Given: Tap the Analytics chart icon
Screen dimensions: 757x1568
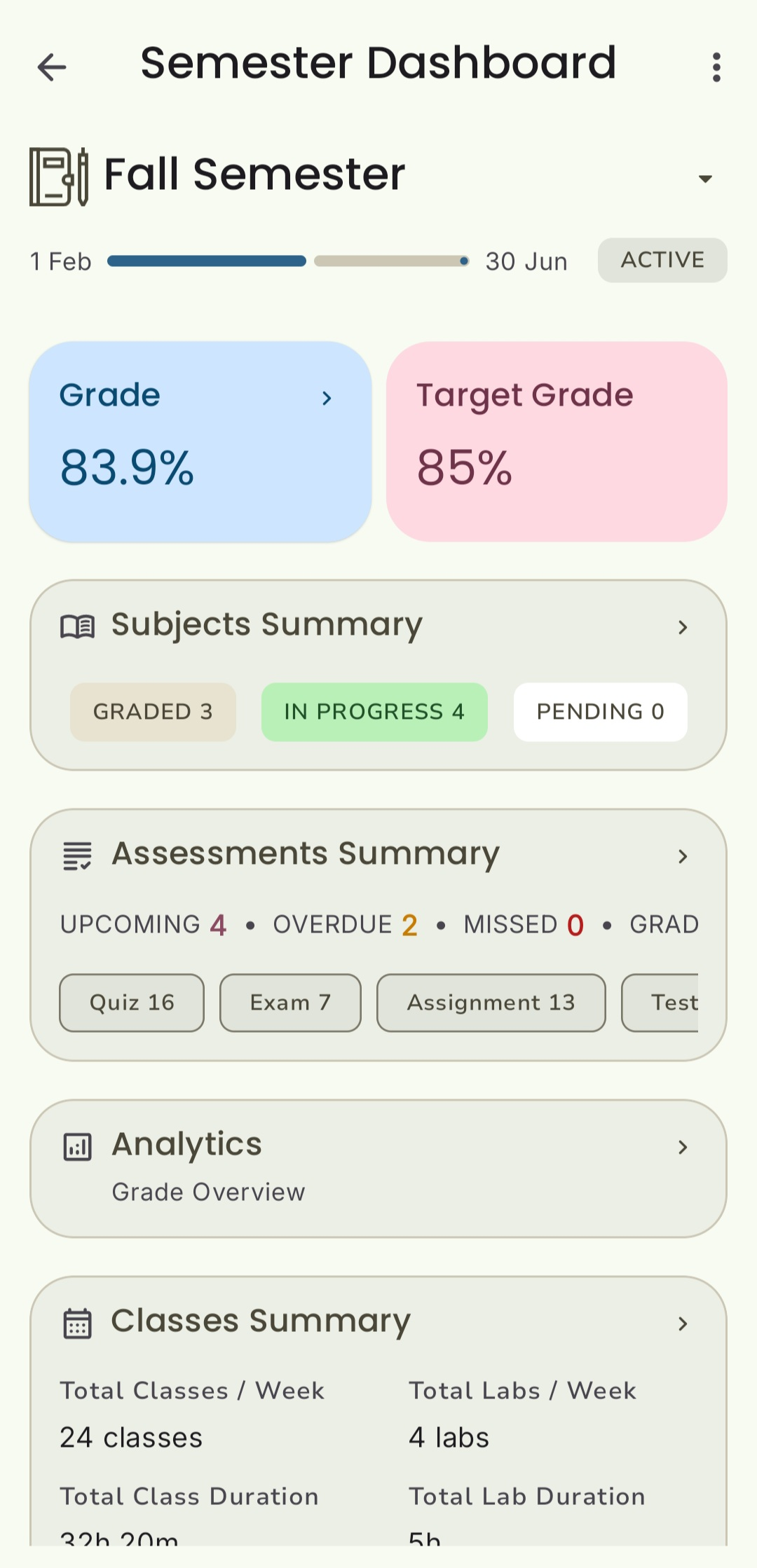Looking at the screenshot, I should (77, 1147).
